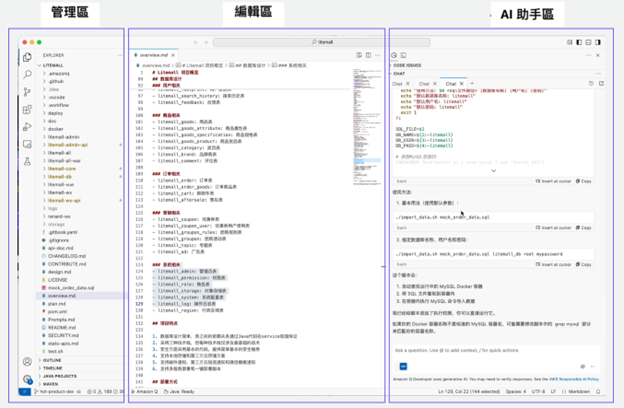Click the AWS Responsible AI Policy link

coord(574,379)
